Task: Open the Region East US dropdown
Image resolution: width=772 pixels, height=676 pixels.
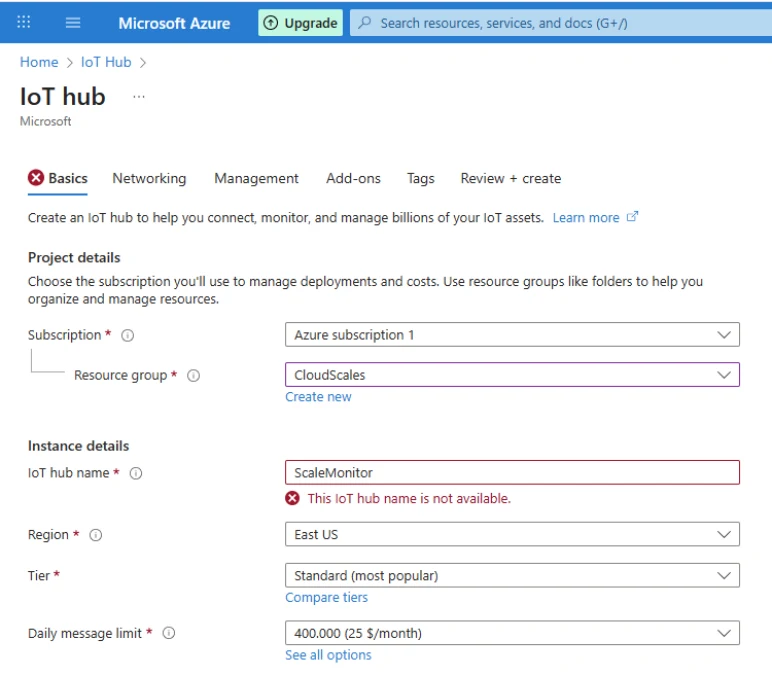Action: tap(512, 534)
